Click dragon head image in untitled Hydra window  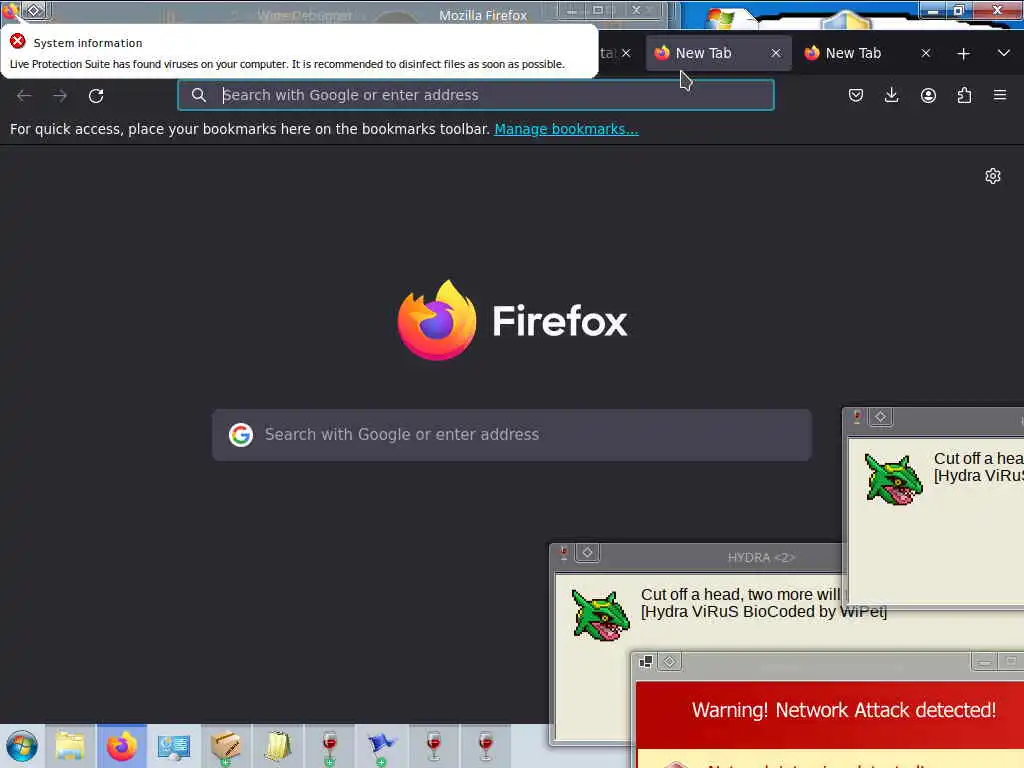[x=893, y=479]
